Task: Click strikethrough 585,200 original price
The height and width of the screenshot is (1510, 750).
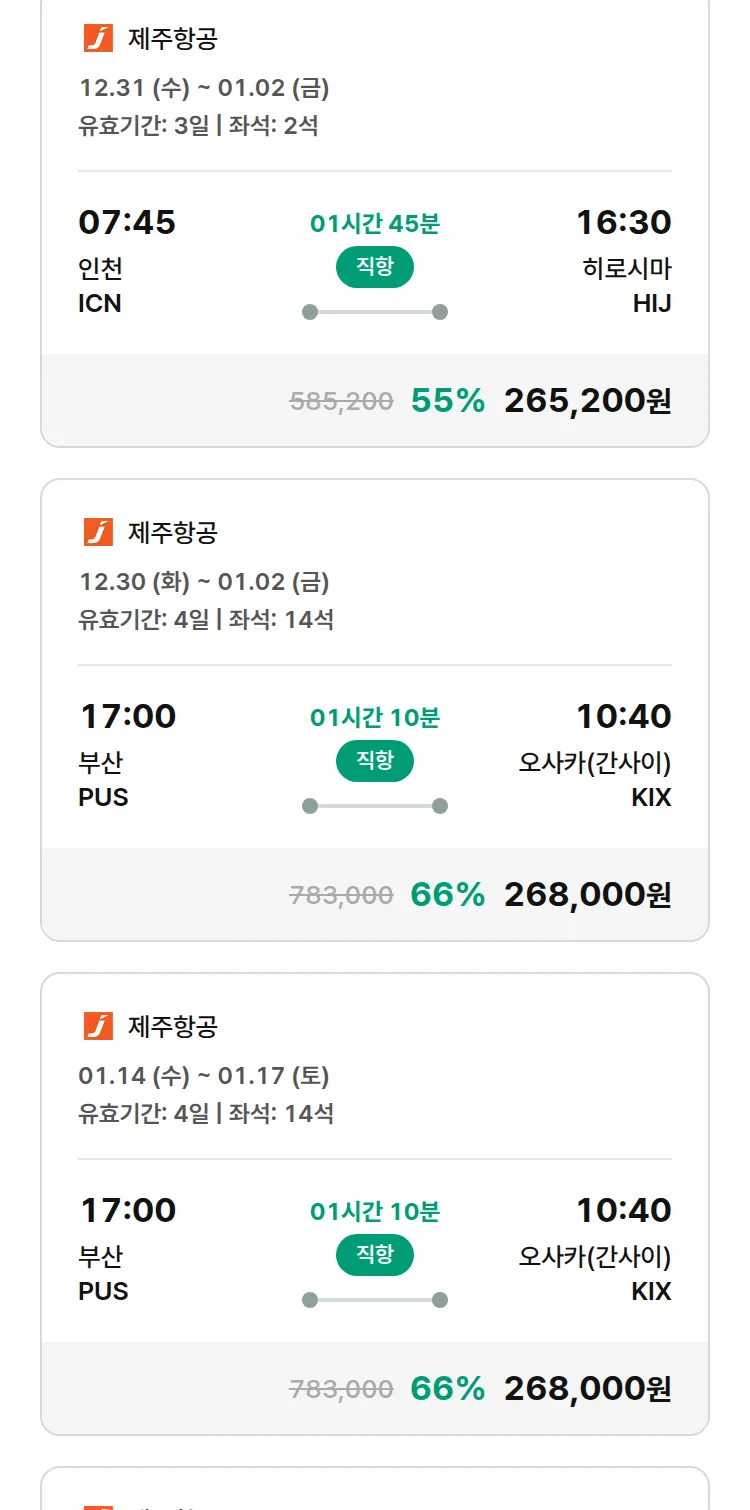Action: [341, 402]
